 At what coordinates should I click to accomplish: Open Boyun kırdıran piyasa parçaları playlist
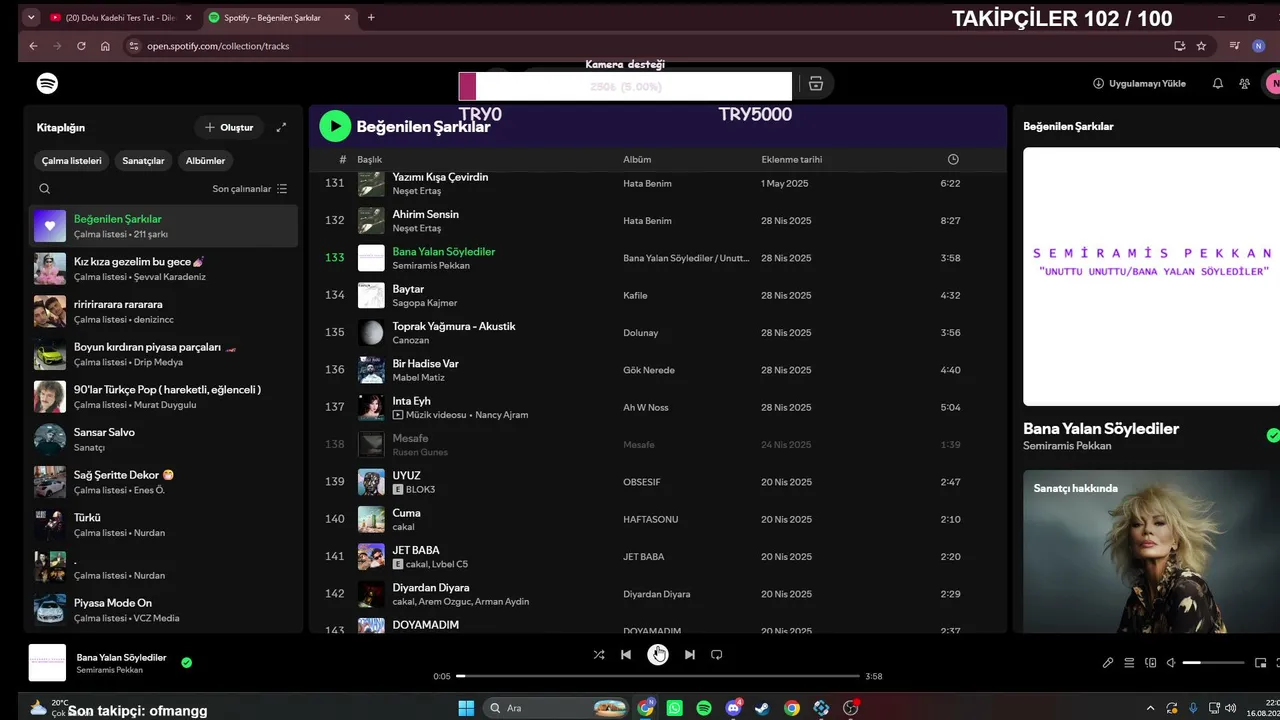[x=163, y=354]
